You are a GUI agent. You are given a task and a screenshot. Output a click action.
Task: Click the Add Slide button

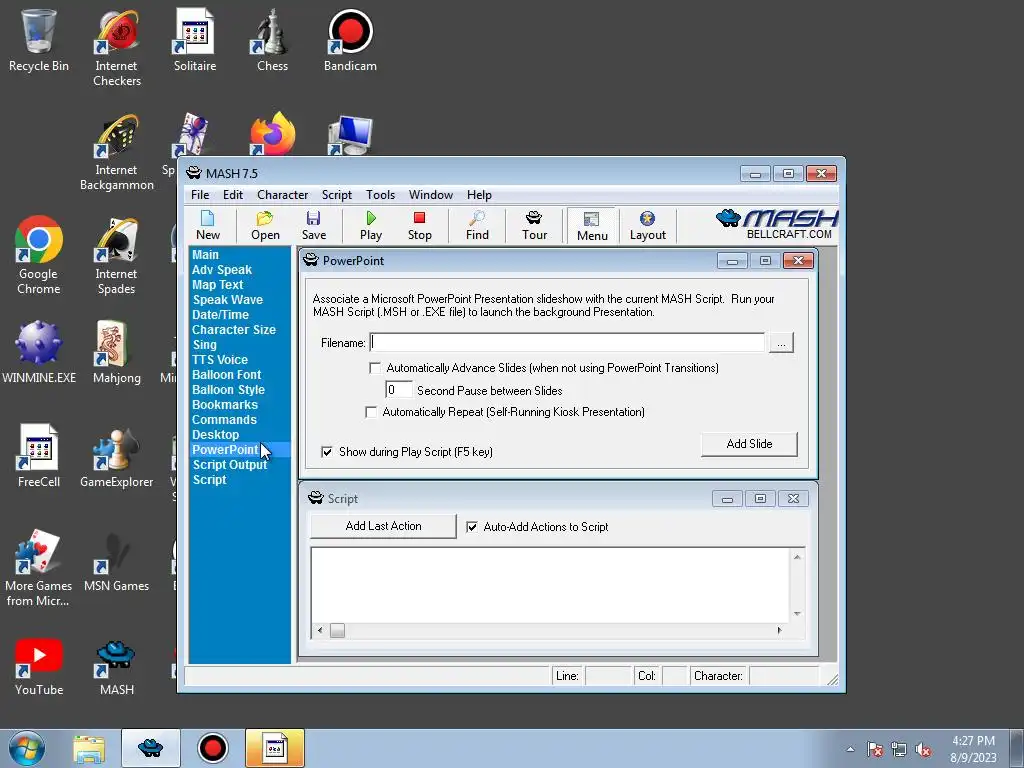pyautogui.click(x=749, y=444)
